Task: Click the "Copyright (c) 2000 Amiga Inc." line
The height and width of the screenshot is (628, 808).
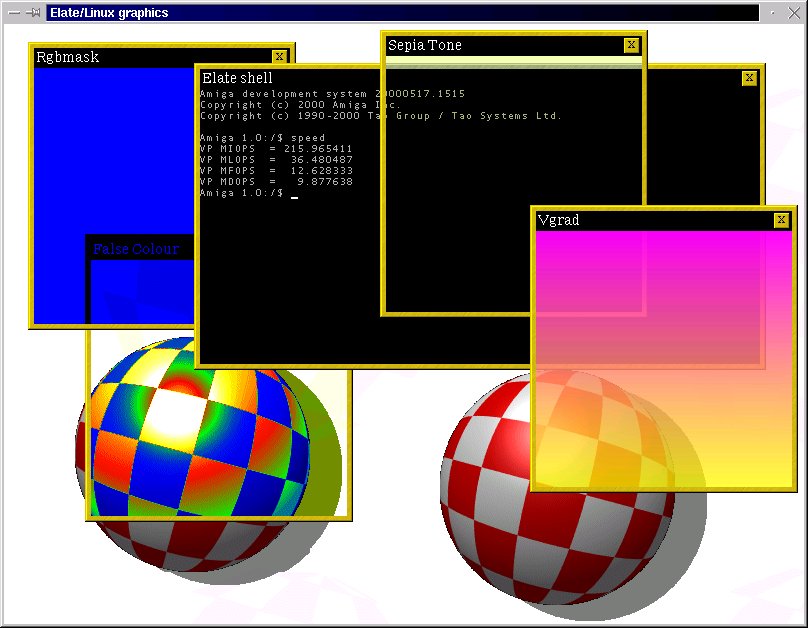Action: 300,105
